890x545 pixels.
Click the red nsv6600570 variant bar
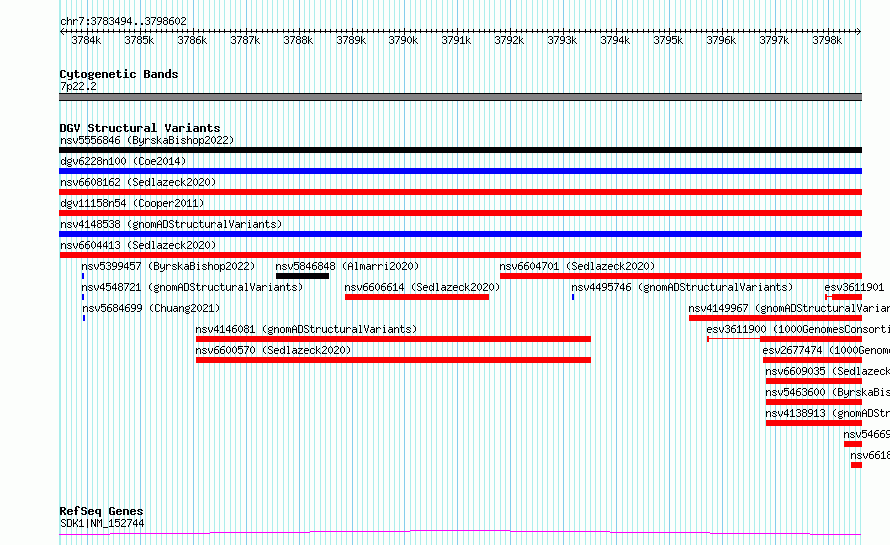pyautogui.click(x=393, y=360)
